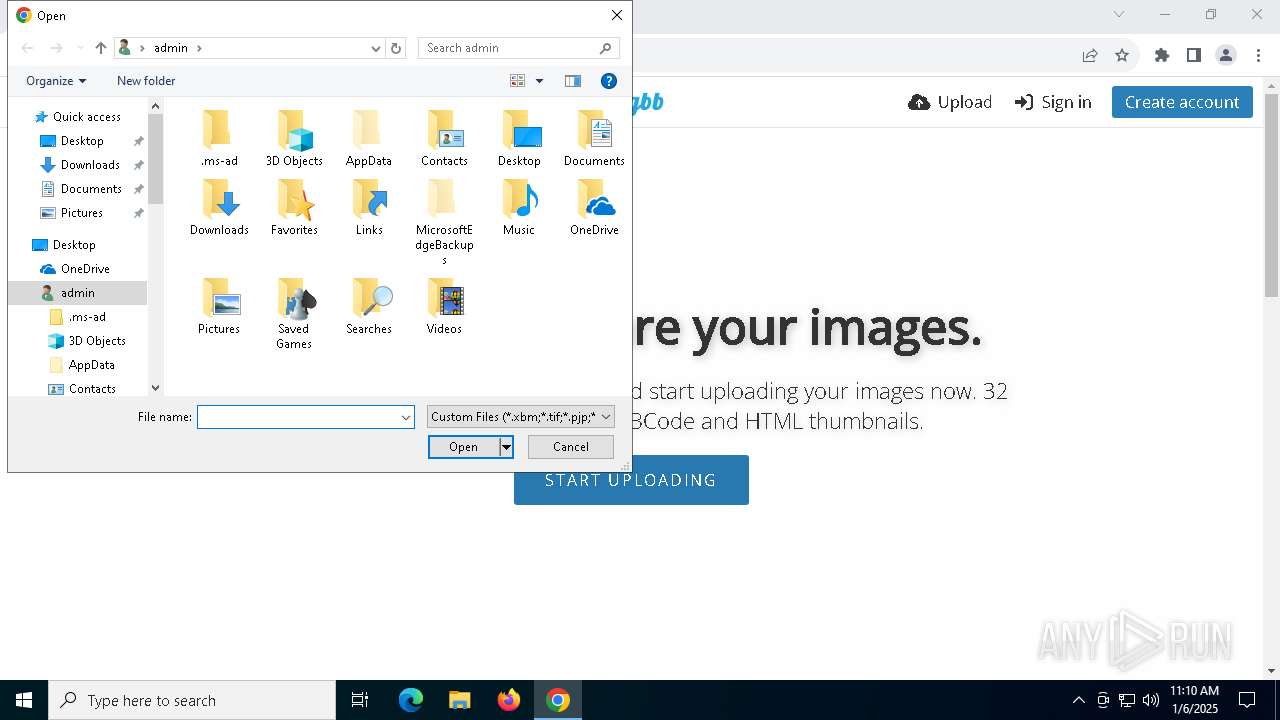1280x720 pixels.
Task: Open Change your view dropdown arrow
Action: click(x=539, y=81)
